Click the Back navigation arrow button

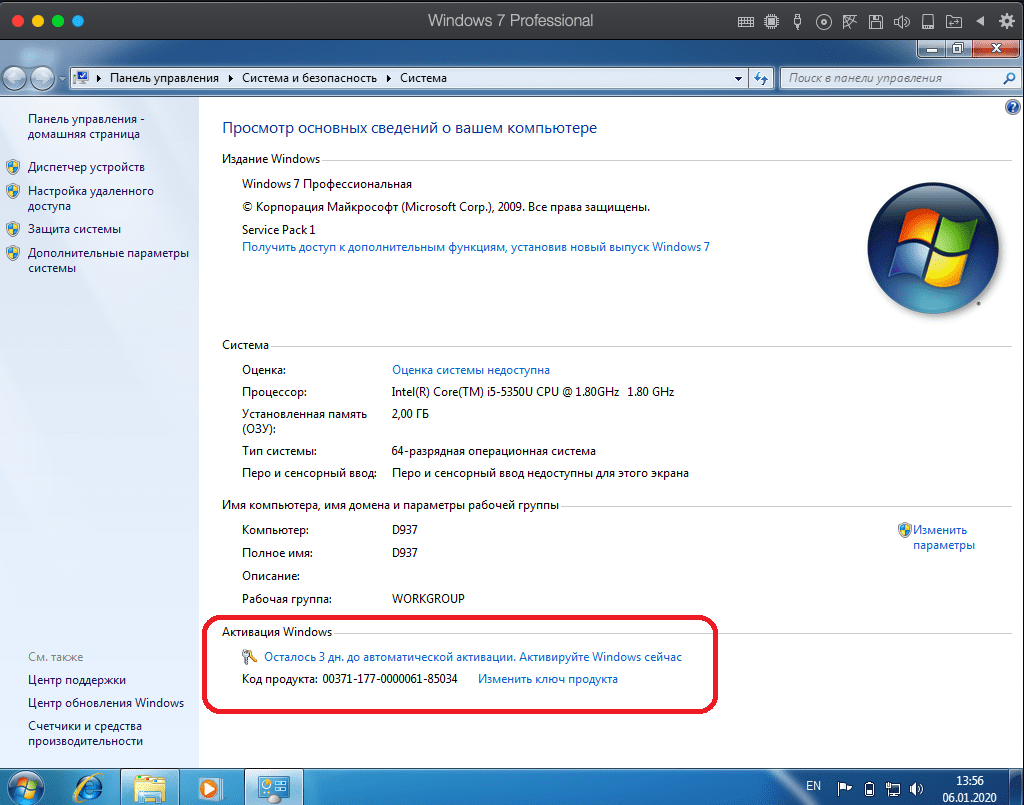pyautogui.click(x=14, y=78)
